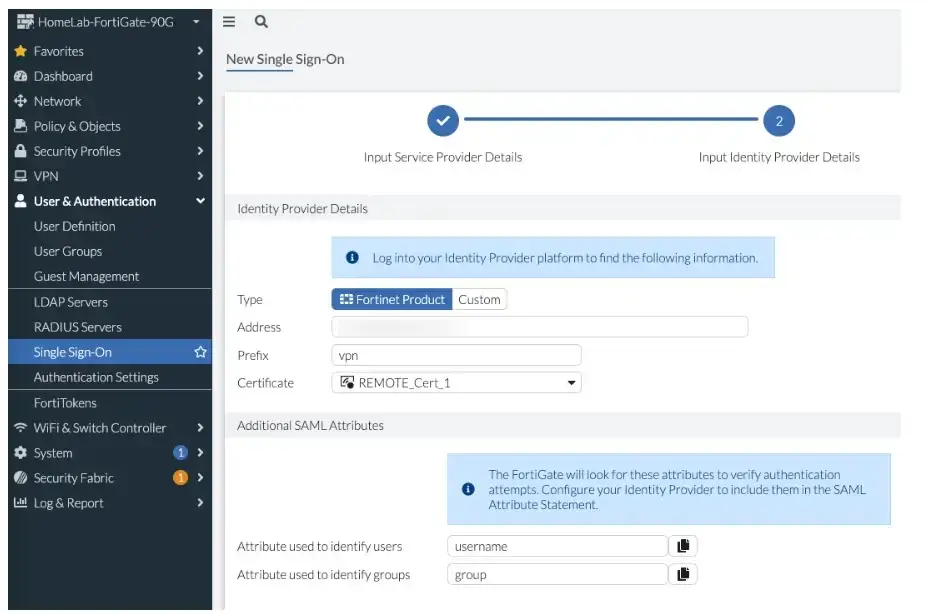Open the hamburger menu icon
Image resolution: width=929 pixels, height=614 pixels.
click(229, 22)
